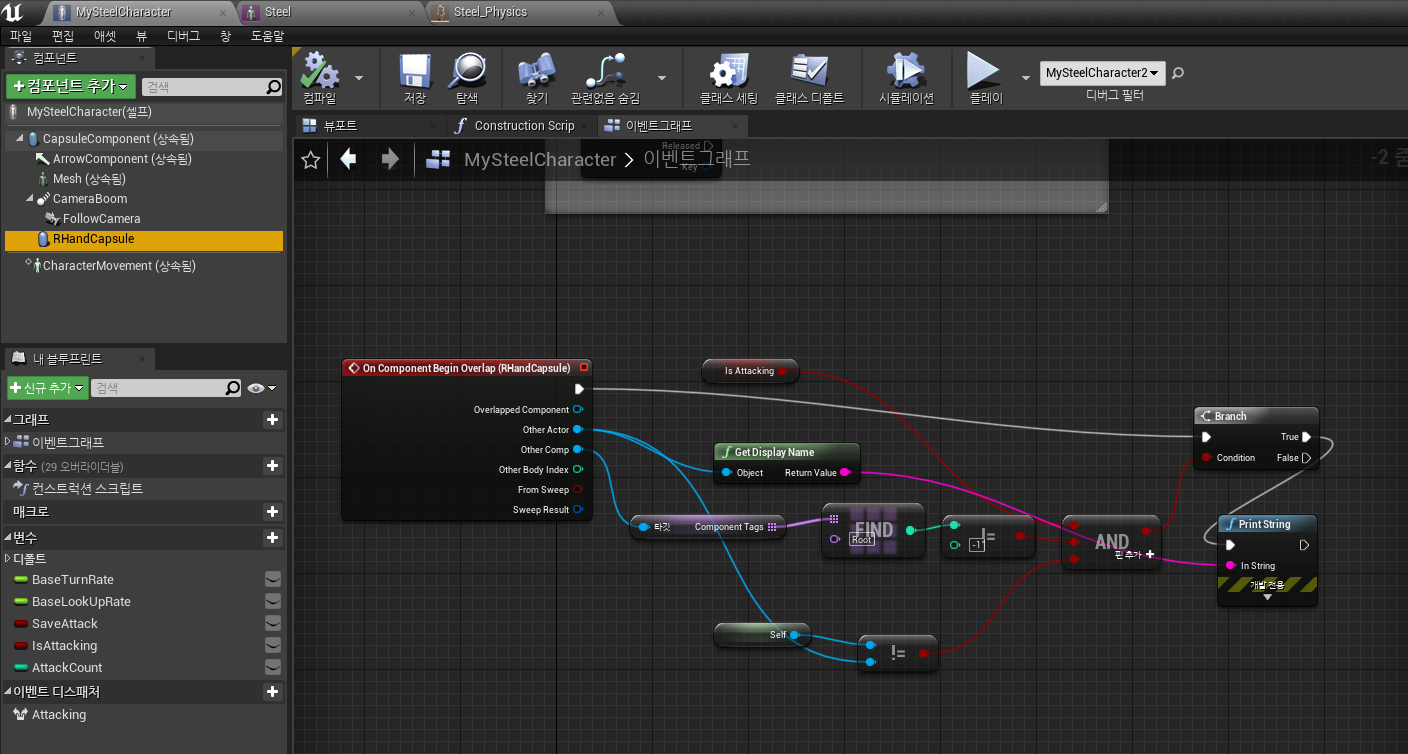Screen dimensions: 1408x754
Task: Open the Play options dropdown arrow
Action: (x=1025, y=77)
